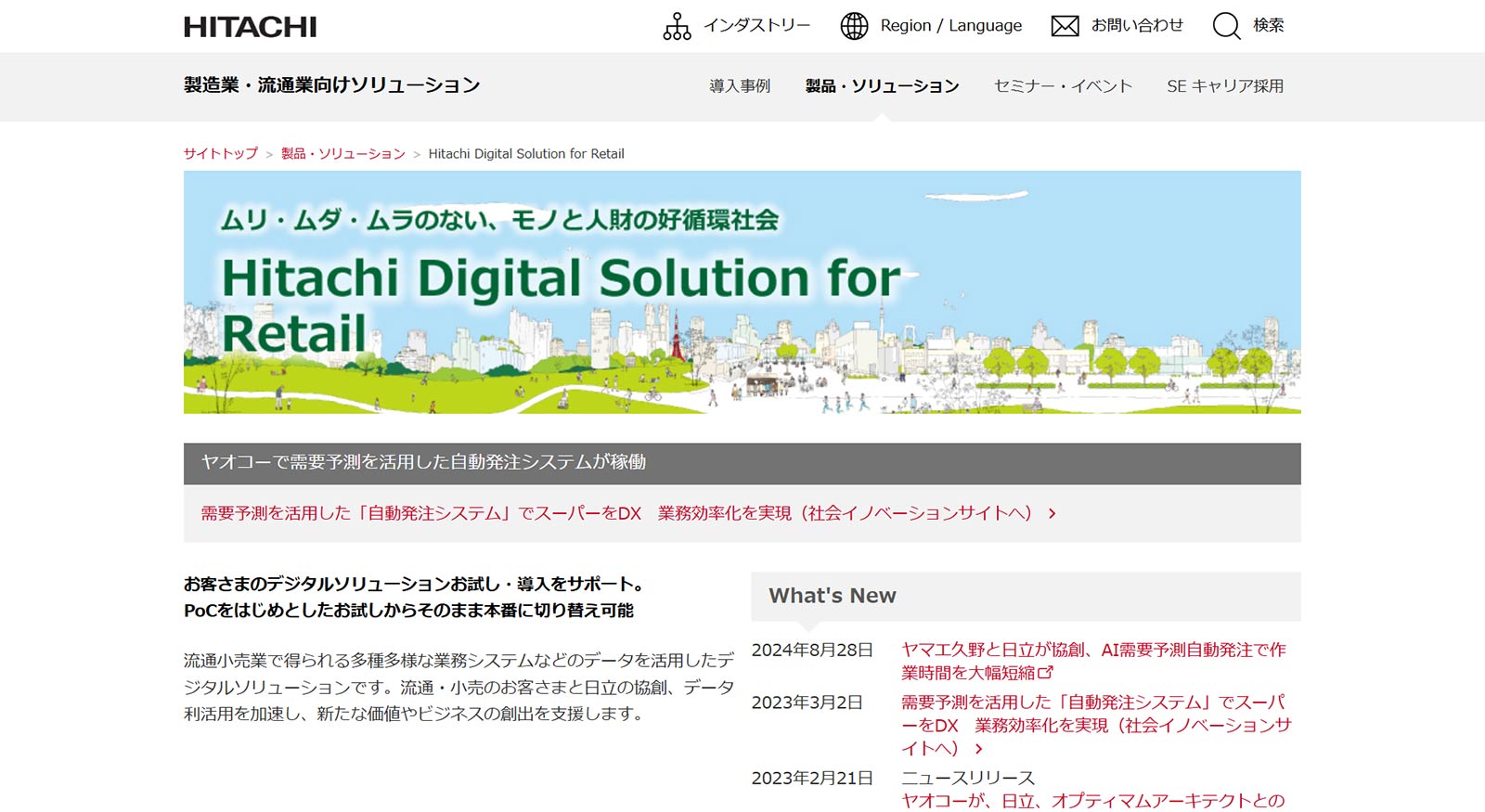Image resolution: width=1485 pixels, height=812 pixels.
Task: Click the What's New heading
Action: point(833,596)
